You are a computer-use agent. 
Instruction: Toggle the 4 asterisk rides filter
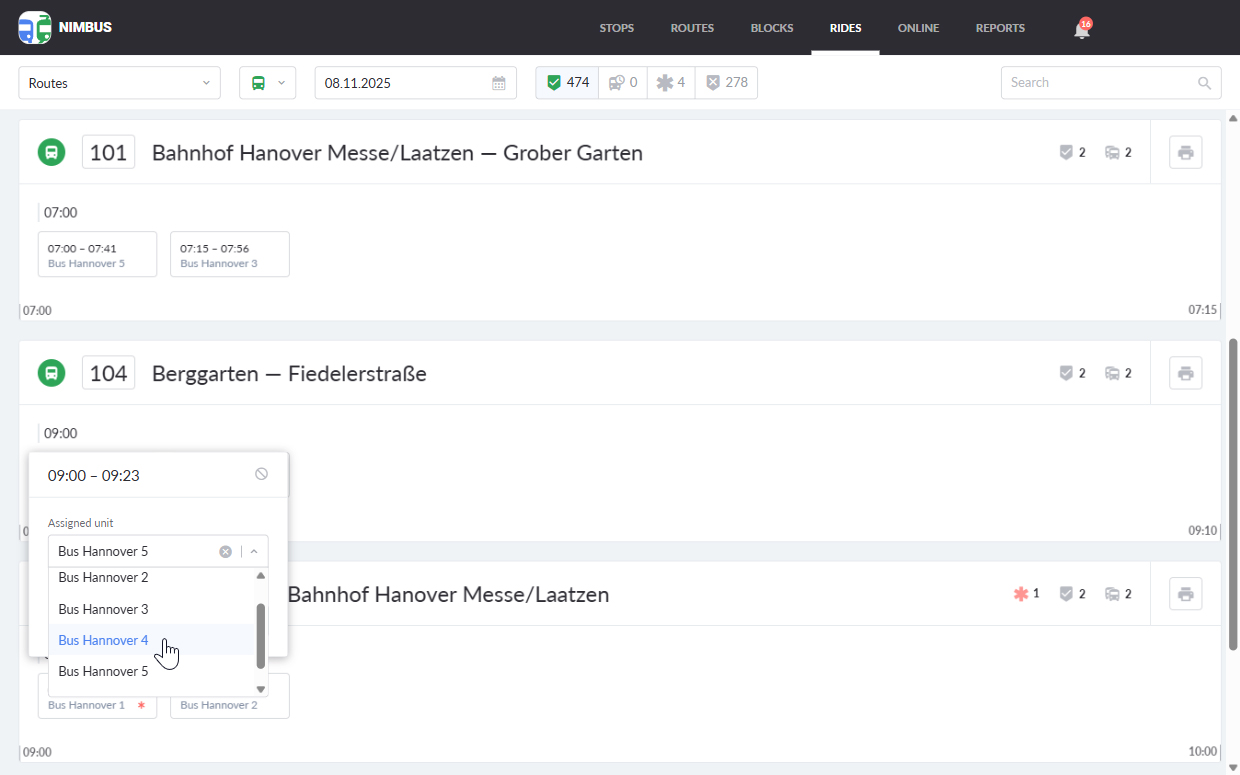tap(671, 83)
